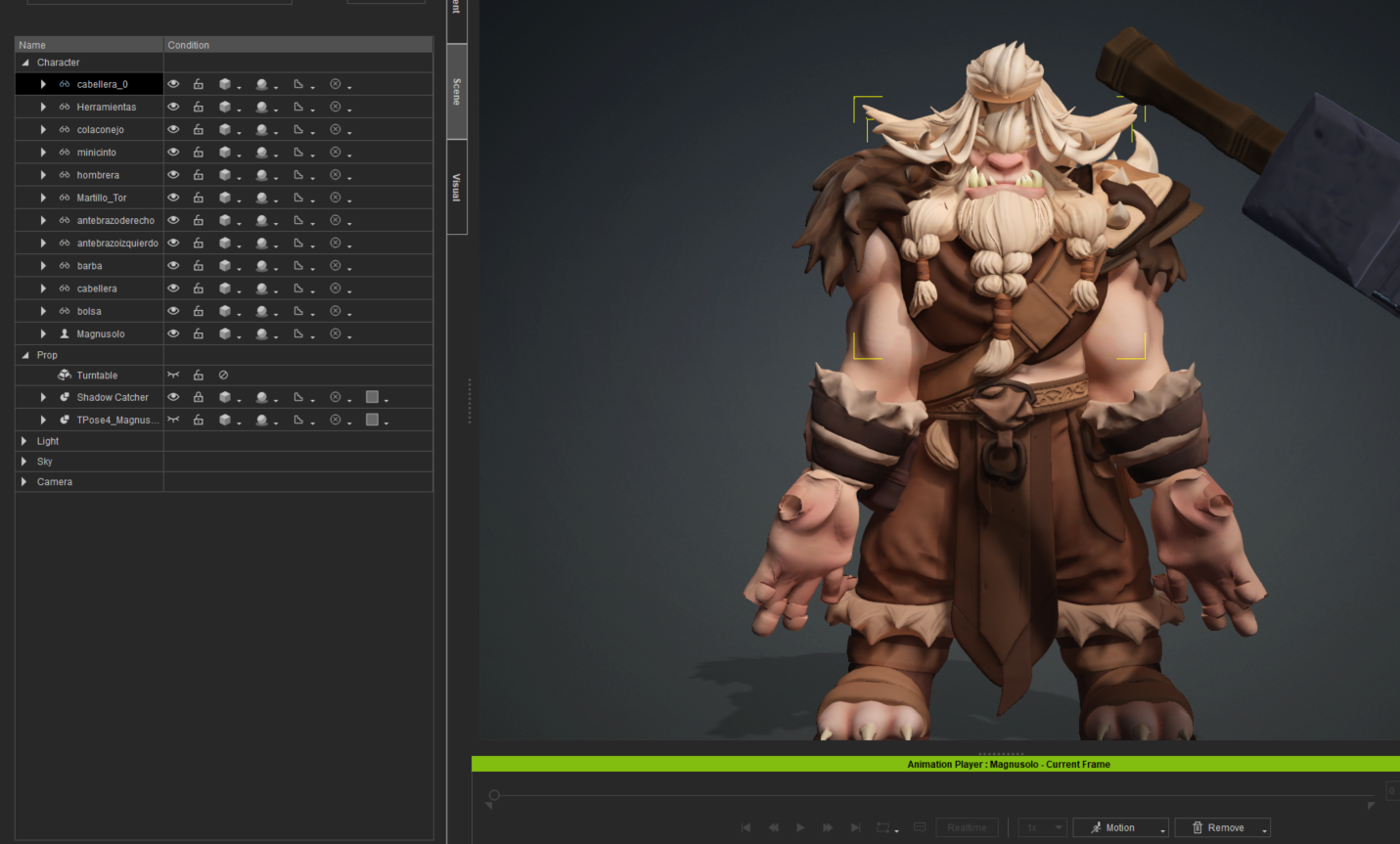Expand the Sky group

tap(24, 462)
